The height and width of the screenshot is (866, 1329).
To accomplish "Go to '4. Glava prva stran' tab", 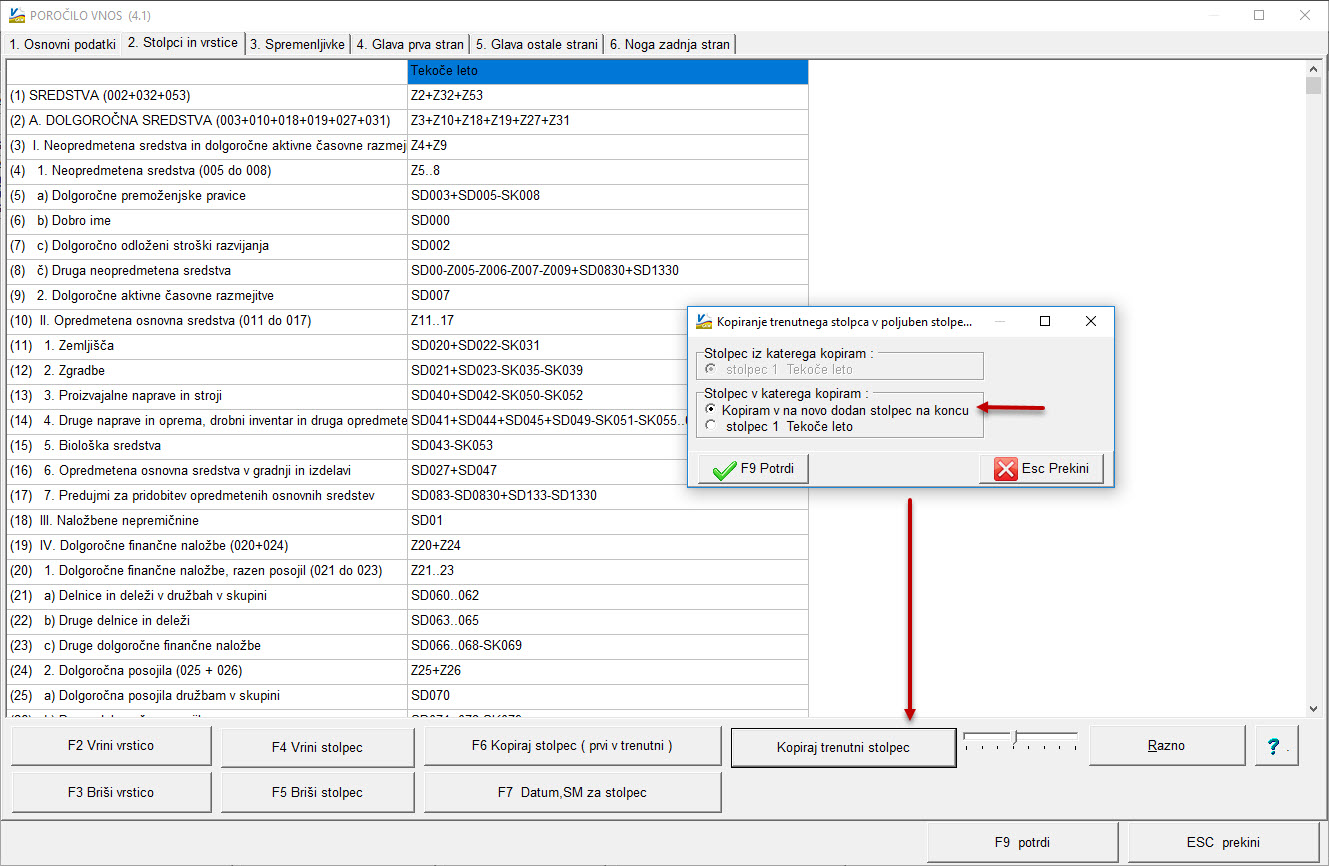I will point(410,44).
